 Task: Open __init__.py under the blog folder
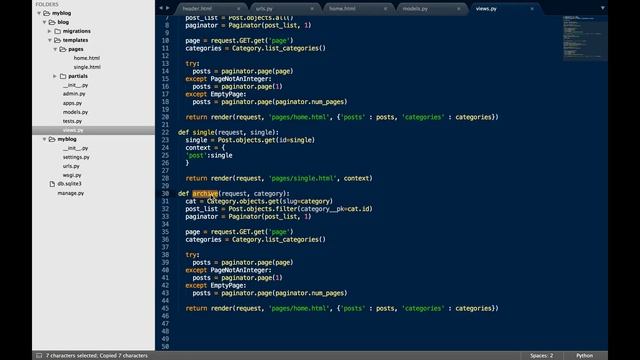(x=76, y=85)
